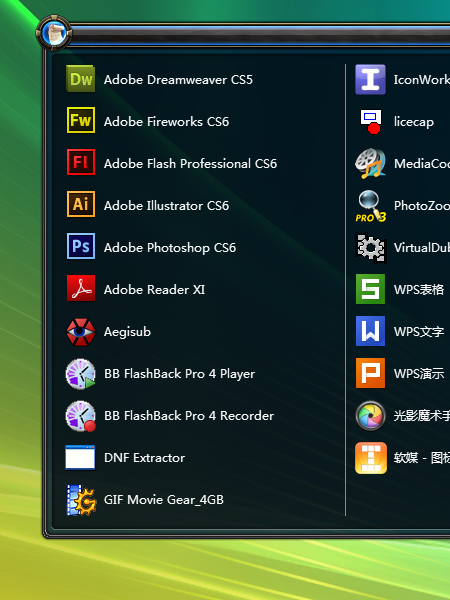Select BB FlashBack Pro 4 Player text
The image size is (450, 600).
pos(179,374)
